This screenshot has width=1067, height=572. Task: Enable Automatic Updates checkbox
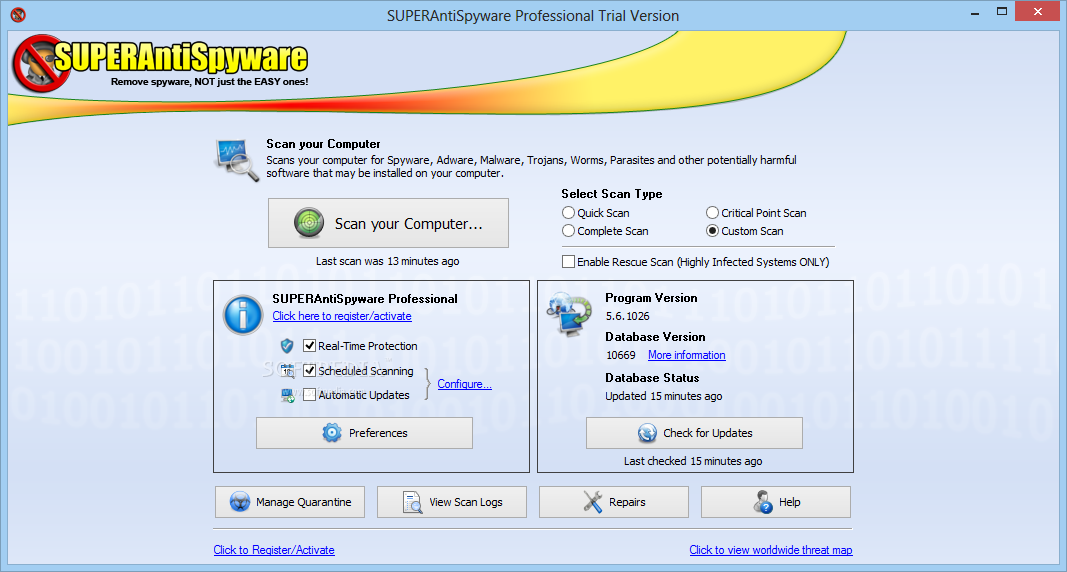click(310, 394)
